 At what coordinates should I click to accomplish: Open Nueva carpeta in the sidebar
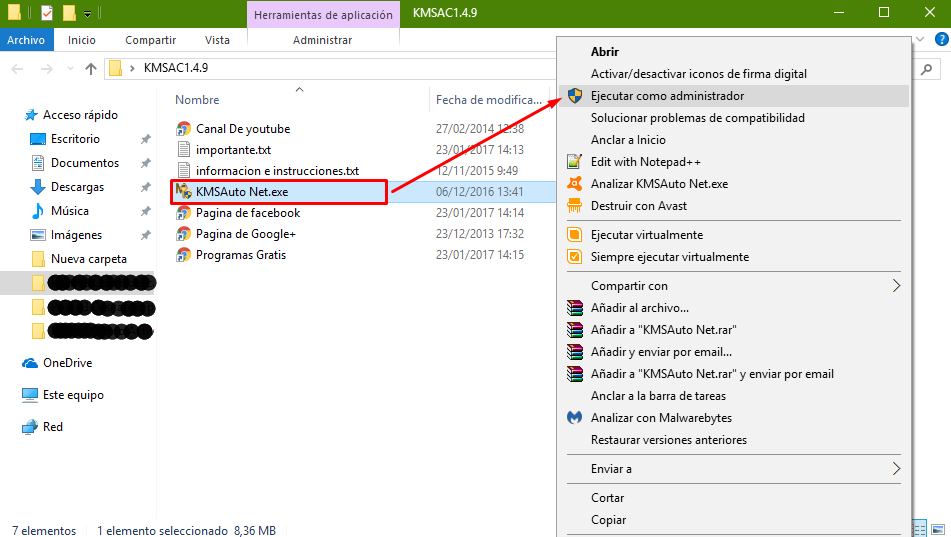pyautogui.click(x=89, y=259)
